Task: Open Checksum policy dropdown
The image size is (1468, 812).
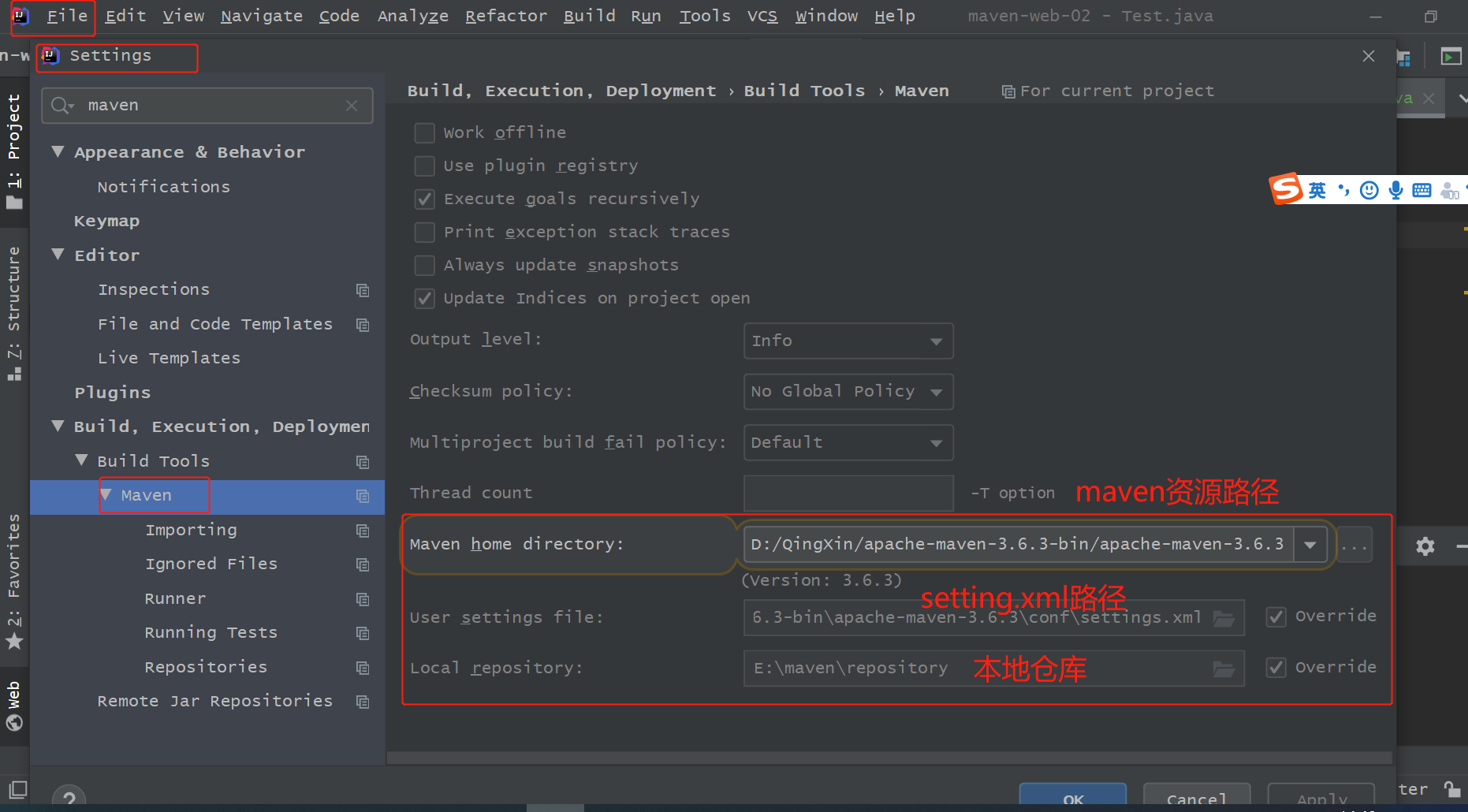Action: coord(848,392)
